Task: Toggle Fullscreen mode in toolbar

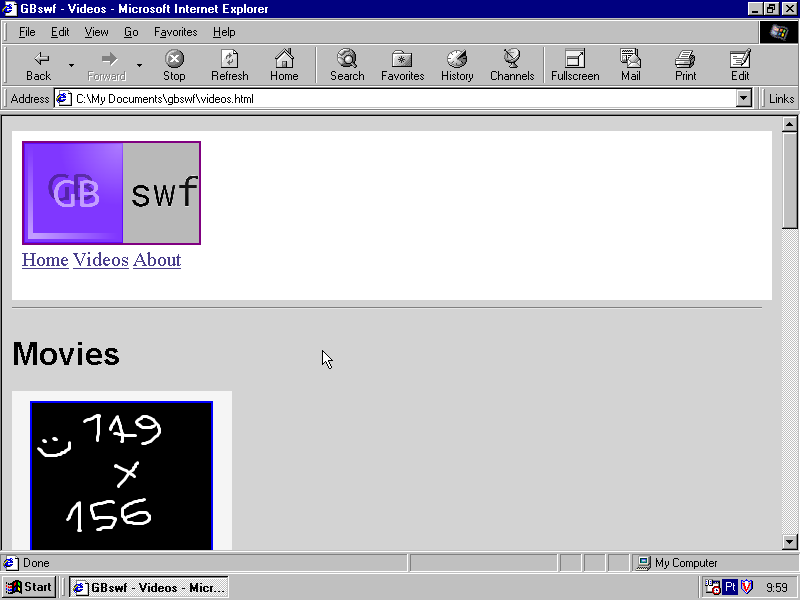Action: pyautogui.click(x=575, y=65)
